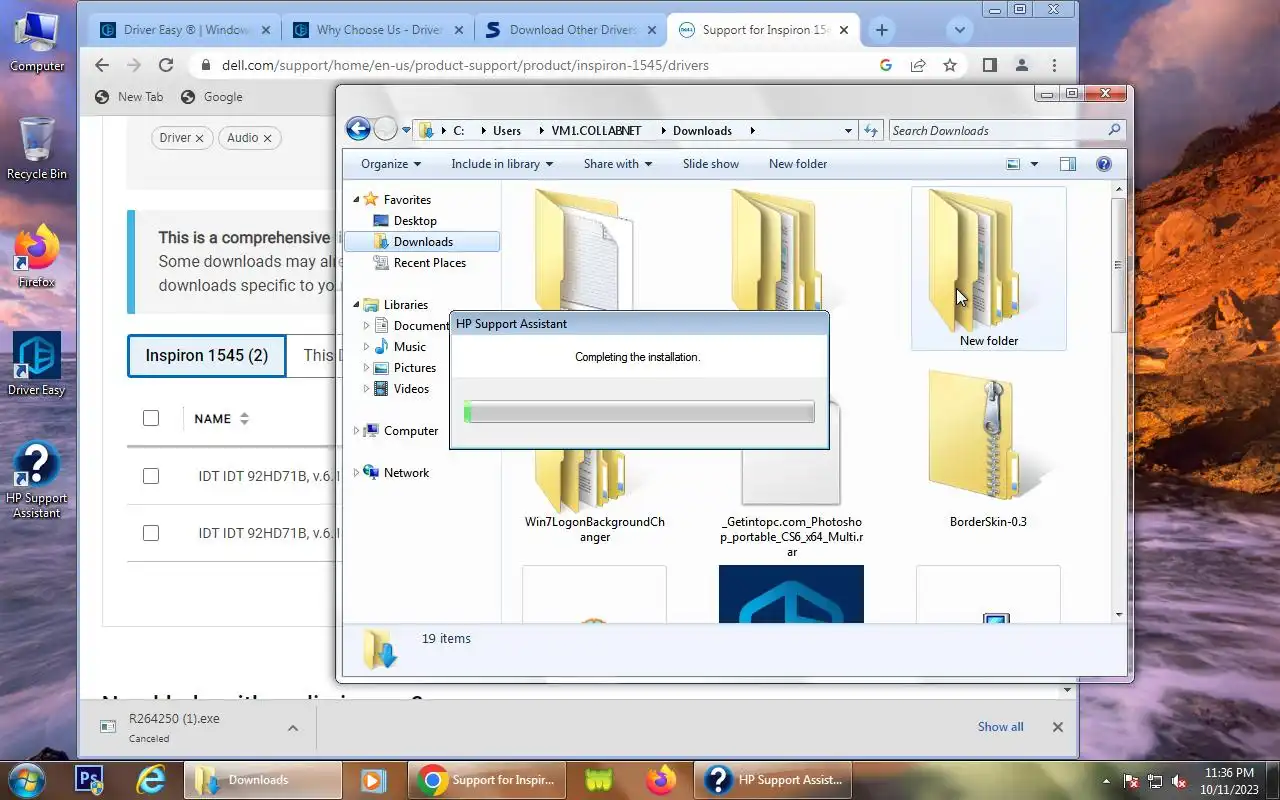Share this page icon in Chrome
The width and height of the screenshot is (1280, 800).
click(918, 65)
